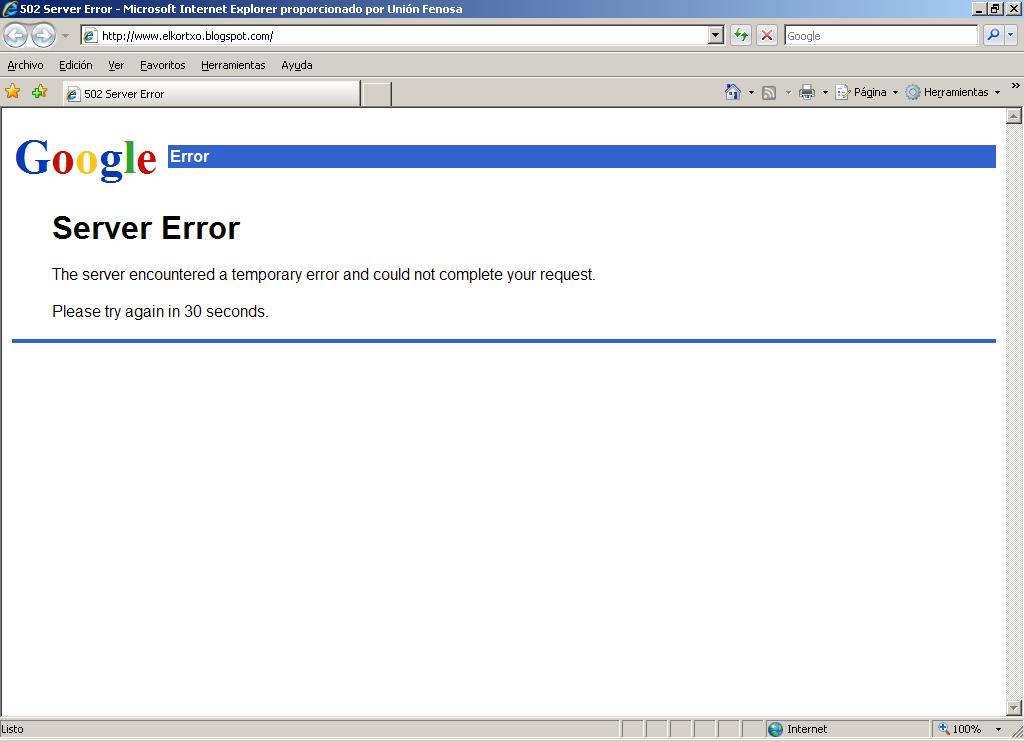Click the blue Error banner label

tap(189, 157)
